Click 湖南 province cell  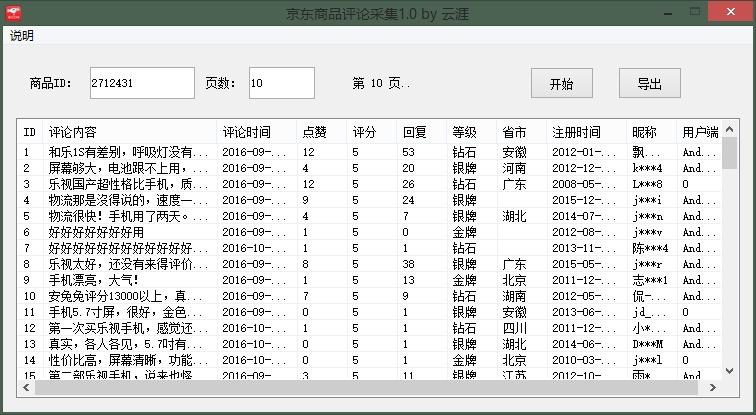(x=514, y=296)
